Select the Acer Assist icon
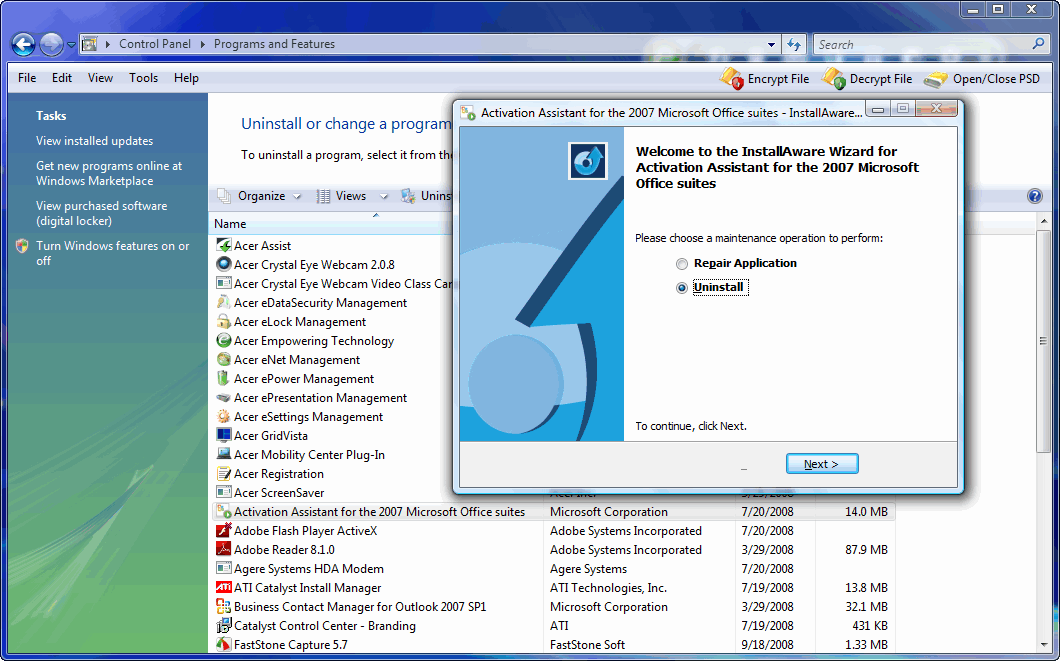 pyautogui.click(x=224, y=245)
